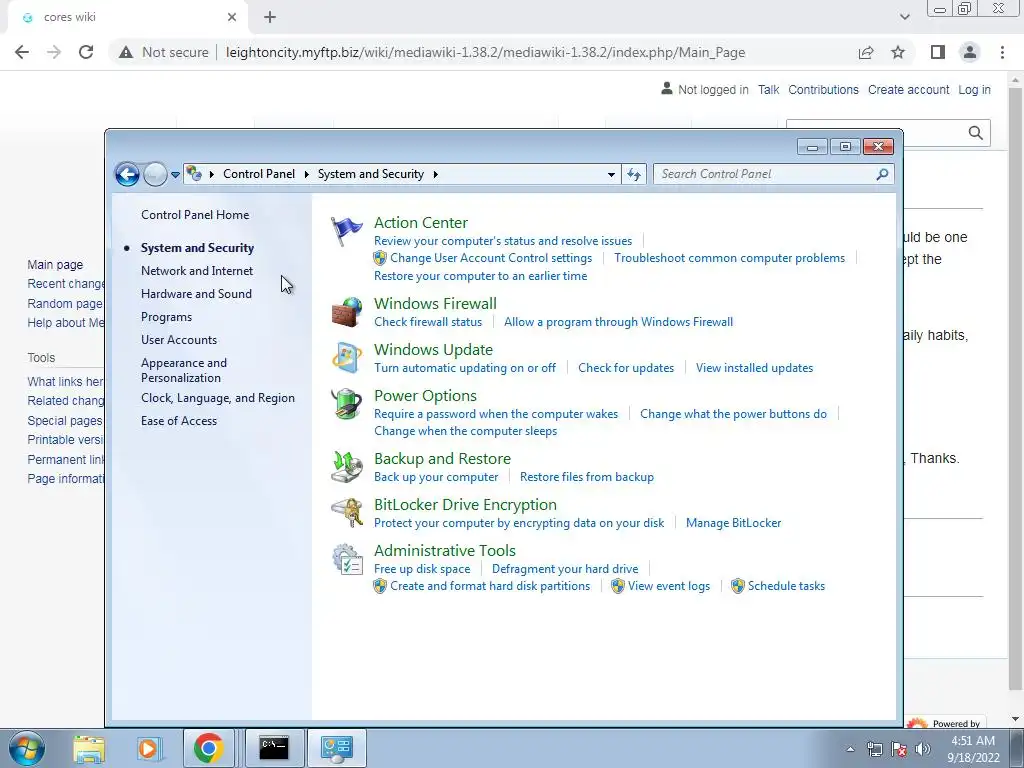Click Schedule tasks link
The height and width of the screenshot is (768, 1024).
(786, 586)
